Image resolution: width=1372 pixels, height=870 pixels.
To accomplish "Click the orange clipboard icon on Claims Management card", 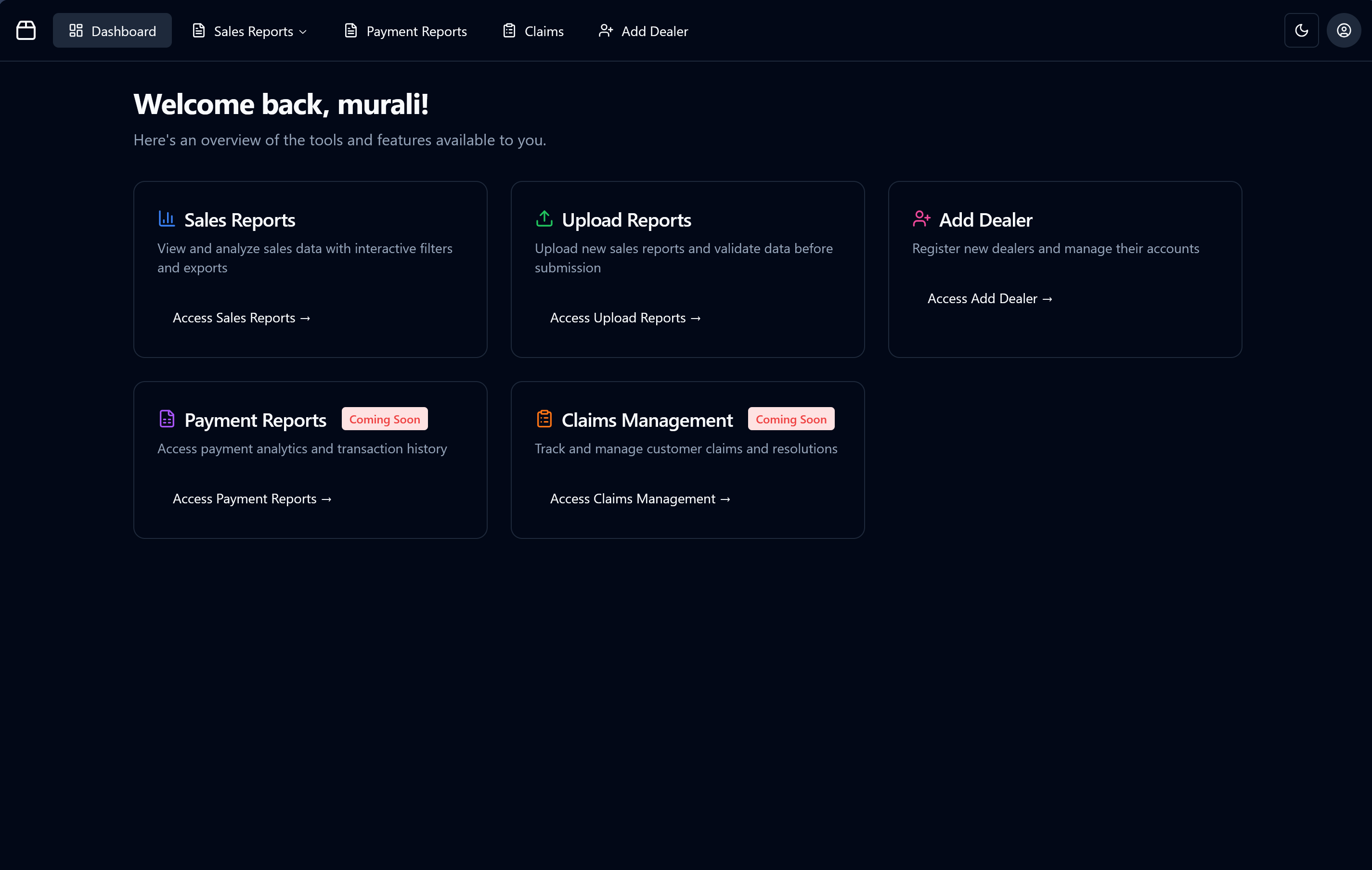I will [544, 419].
